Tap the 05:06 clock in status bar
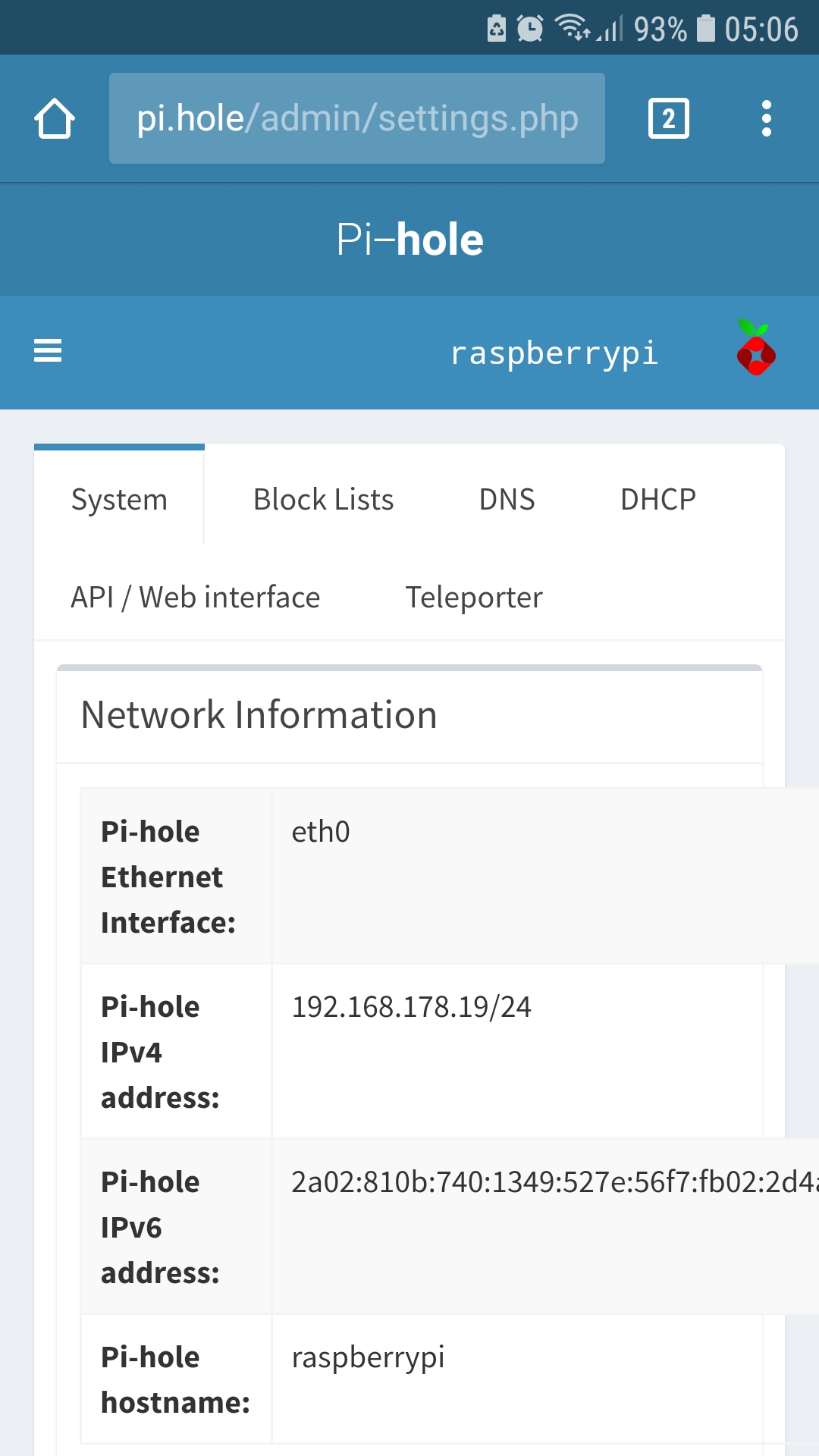The height and width of the screenshot is (1456, 819). point(761,30)
